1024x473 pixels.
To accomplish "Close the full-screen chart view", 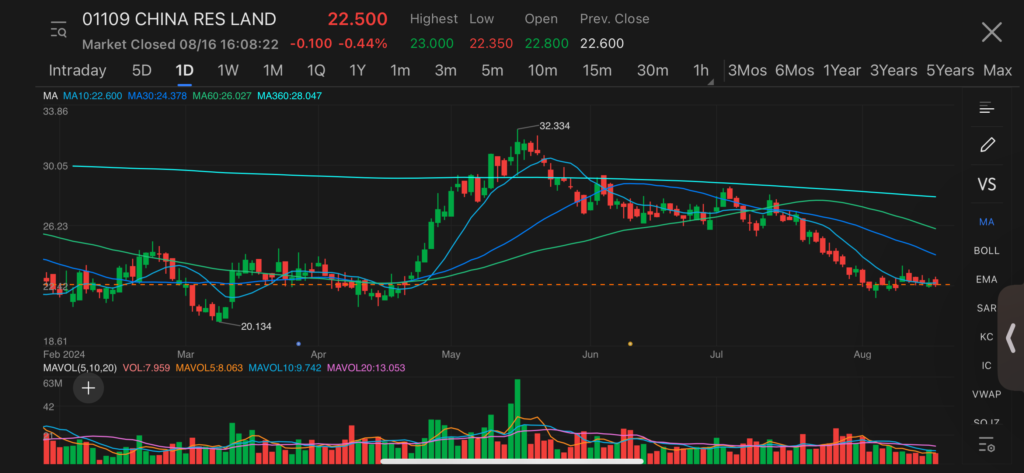I will (x=991, y=32).
